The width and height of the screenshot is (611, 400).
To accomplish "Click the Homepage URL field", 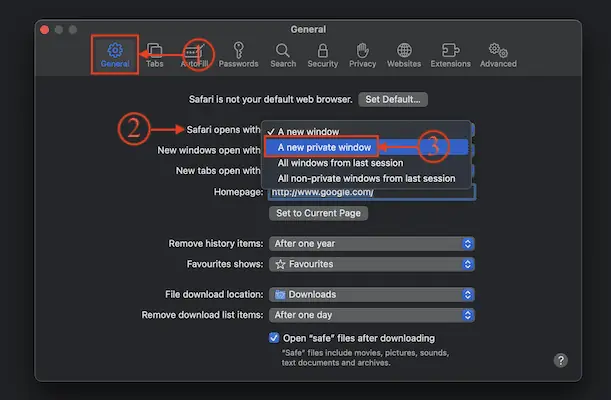I will pos(370,193).
